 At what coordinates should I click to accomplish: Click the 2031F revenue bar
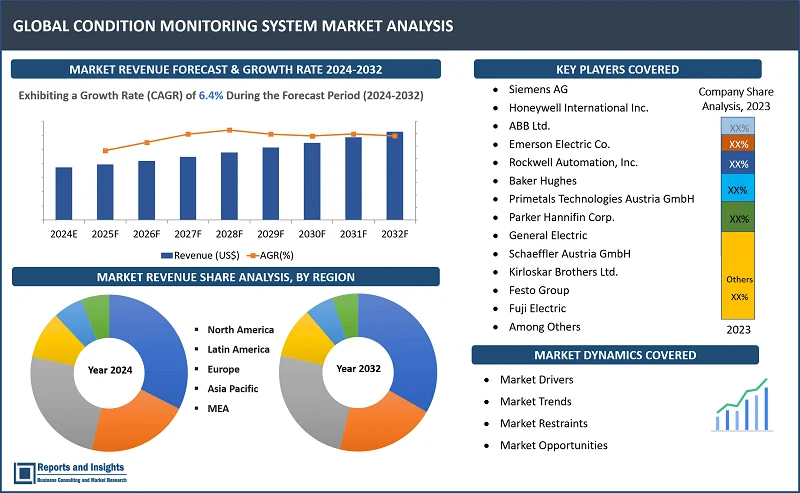(354, 179)
